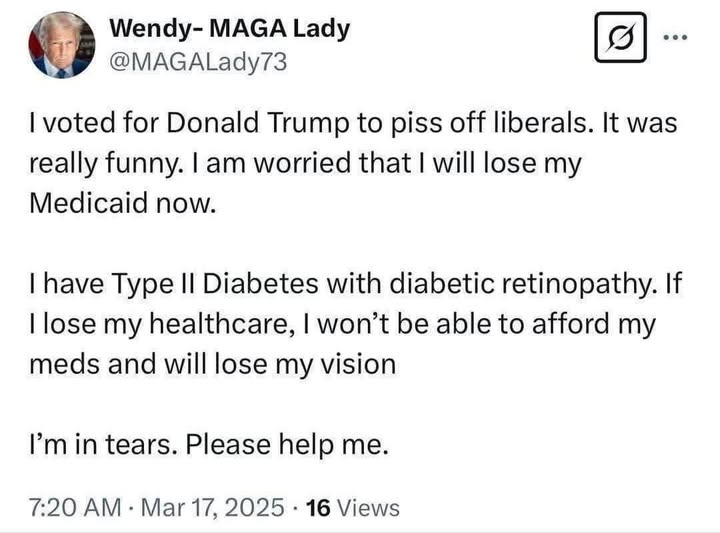Select the "Mar 17, 2025" date
720x533 pixels.
coord(213,508)
